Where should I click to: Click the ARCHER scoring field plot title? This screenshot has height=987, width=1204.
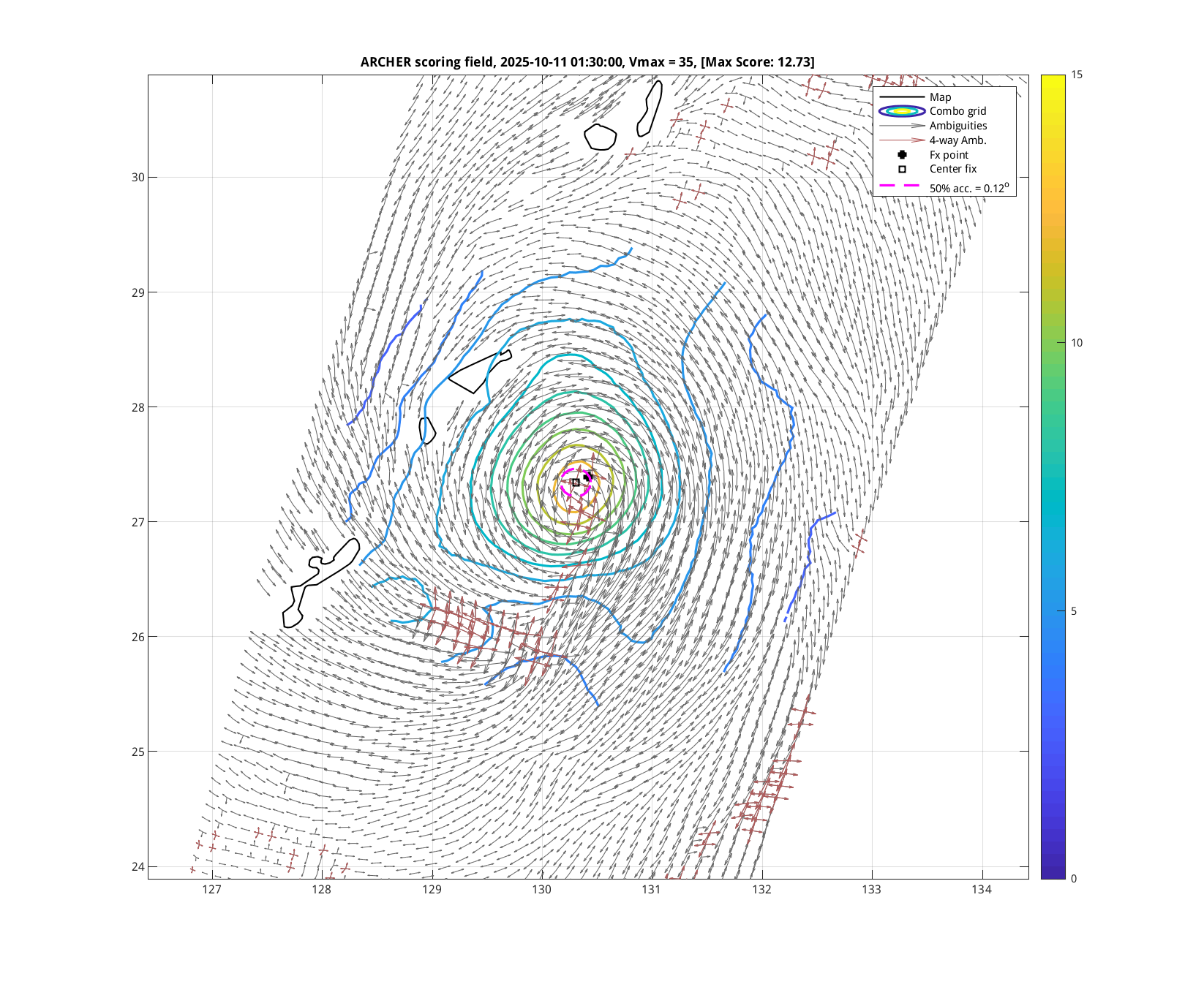click(x=587, y=62)
